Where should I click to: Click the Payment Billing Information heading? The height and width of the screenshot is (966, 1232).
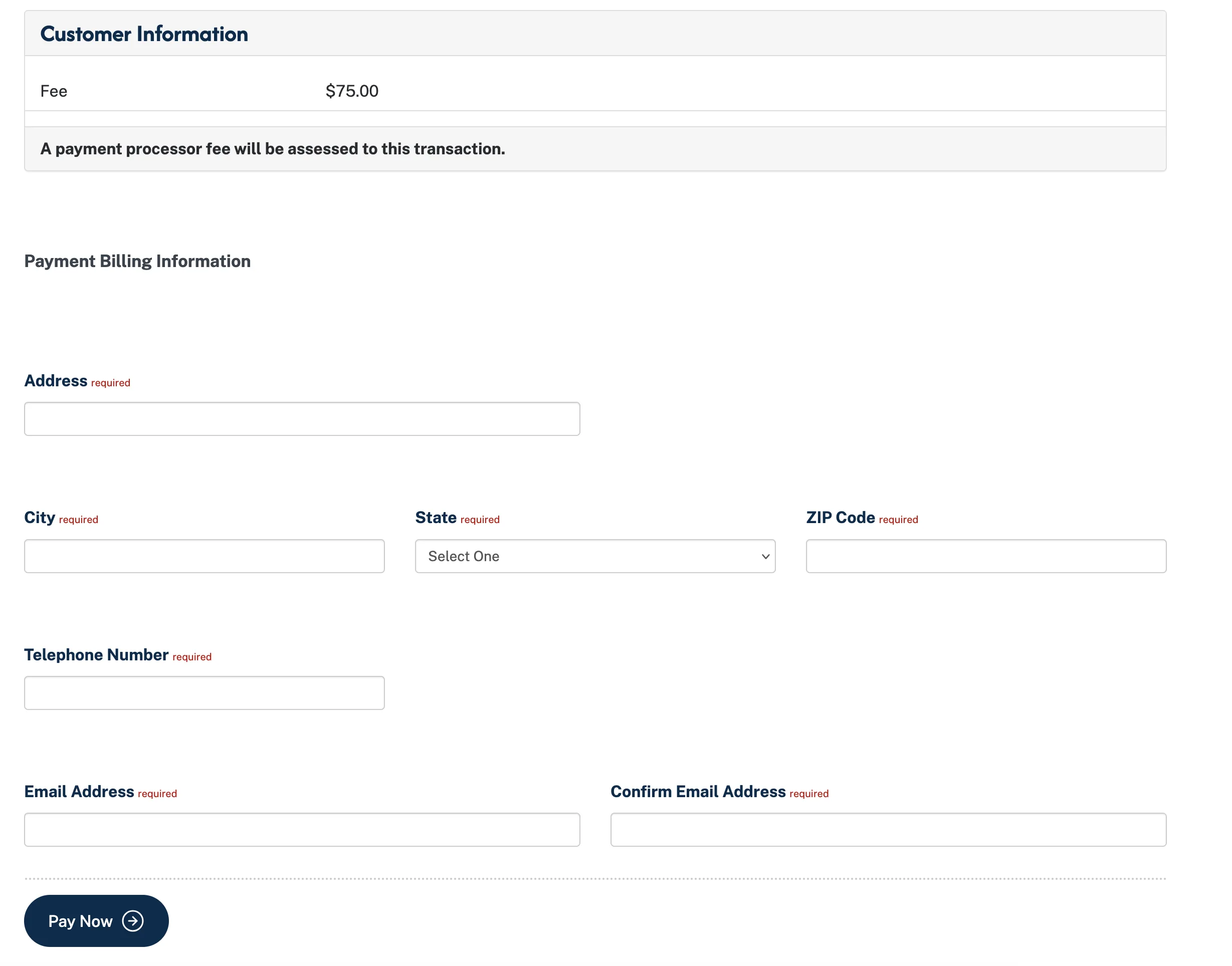click(137, 261)
